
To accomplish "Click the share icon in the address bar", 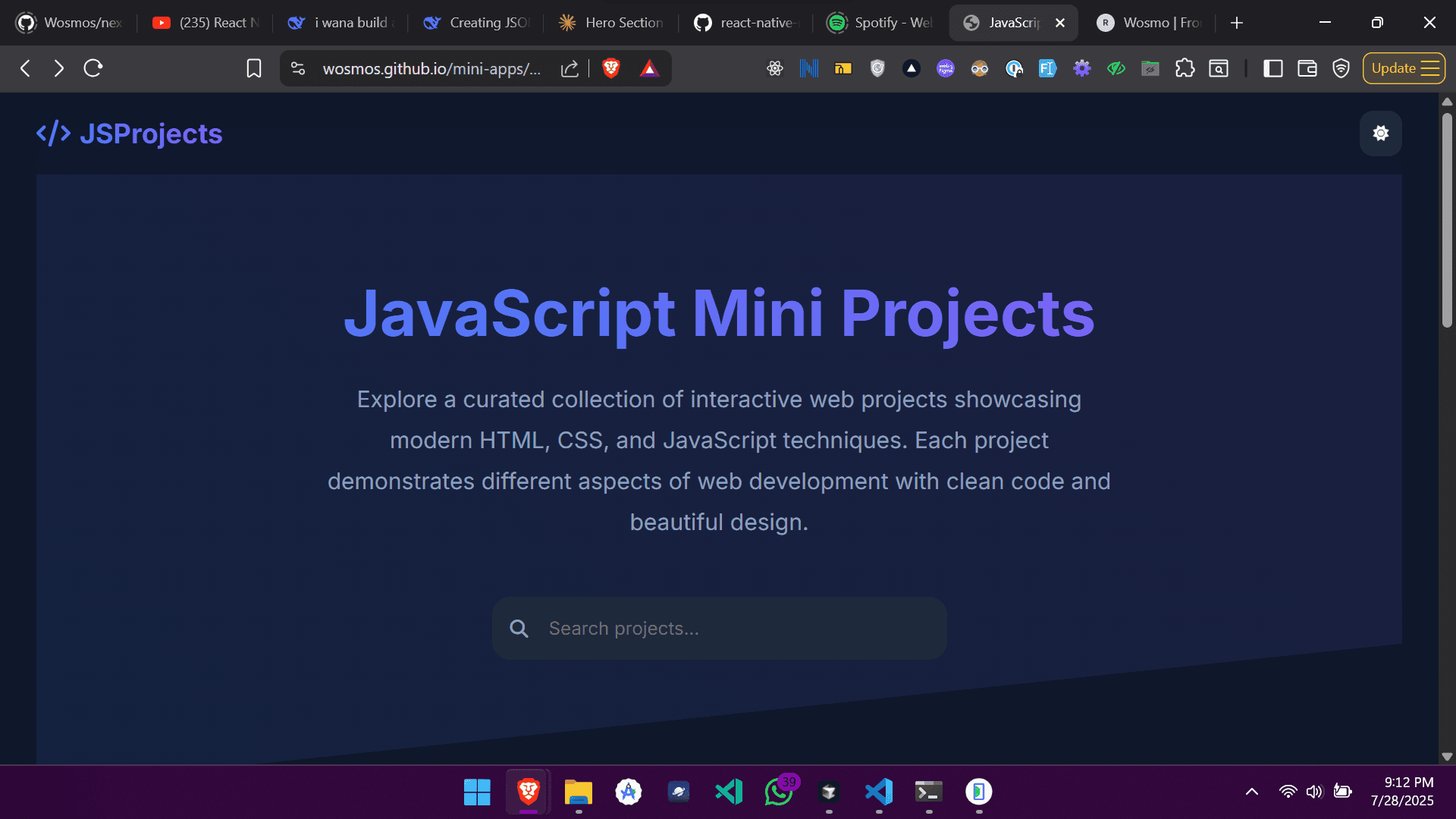I will tap(570, 68).
